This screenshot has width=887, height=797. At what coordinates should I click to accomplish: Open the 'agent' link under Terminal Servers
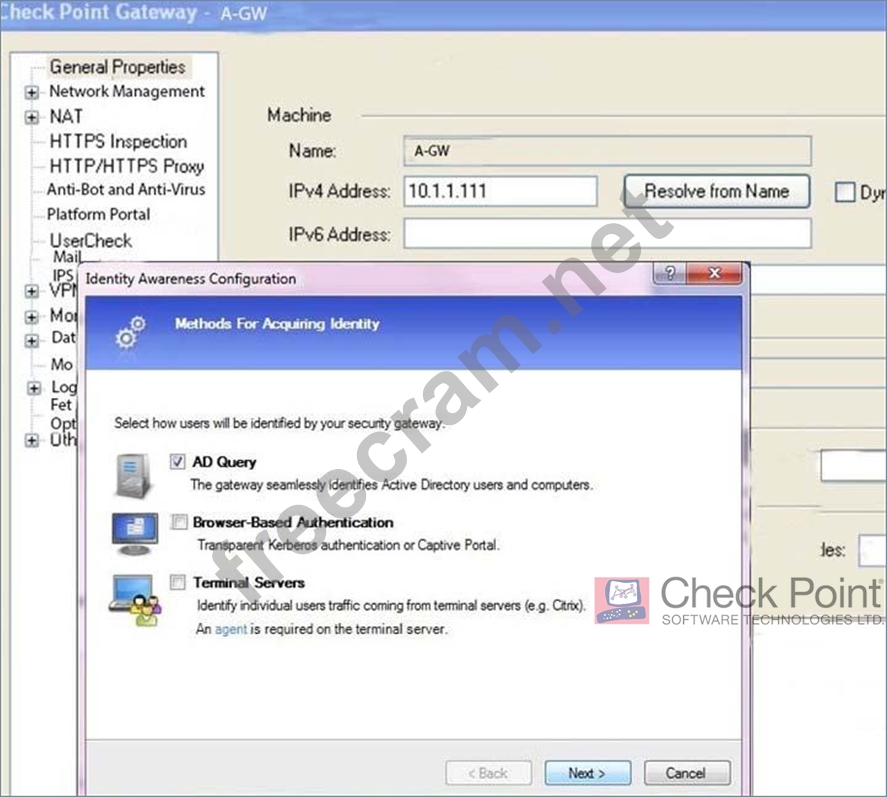click(231, 629)
